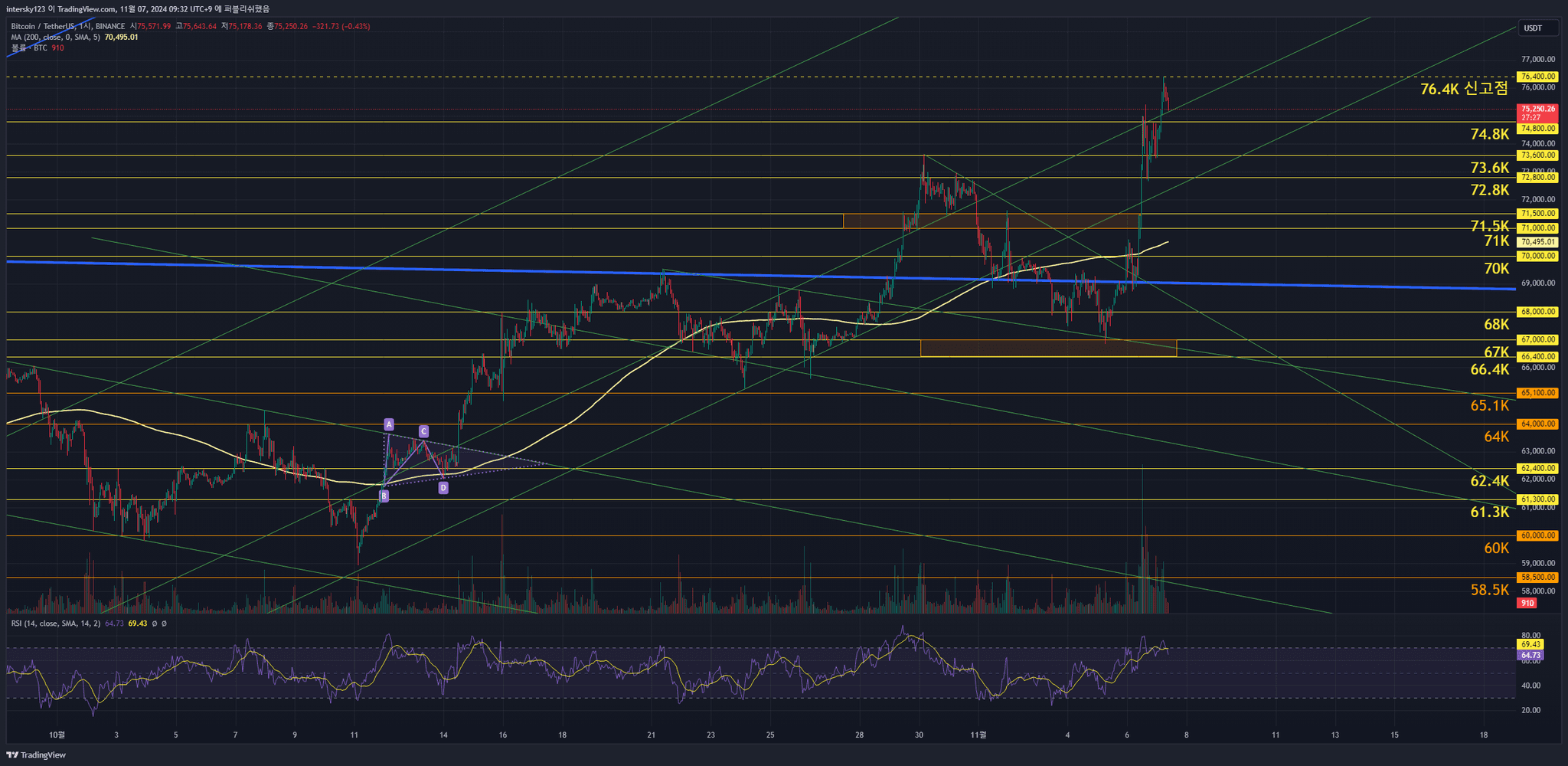Click pattern point C marker
The height and width of the screenshot is (766, 1568).
tap(423, 432)
